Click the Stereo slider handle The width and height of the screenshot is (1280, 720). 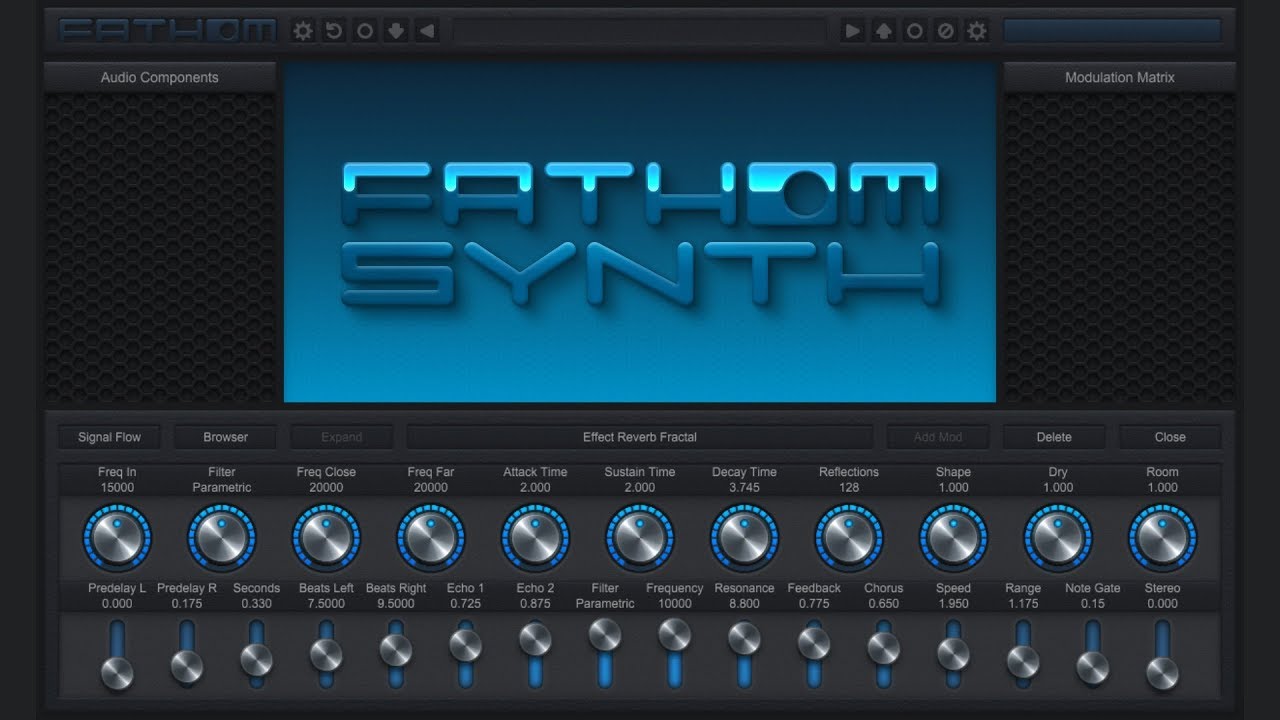[x=1162, y=673]
